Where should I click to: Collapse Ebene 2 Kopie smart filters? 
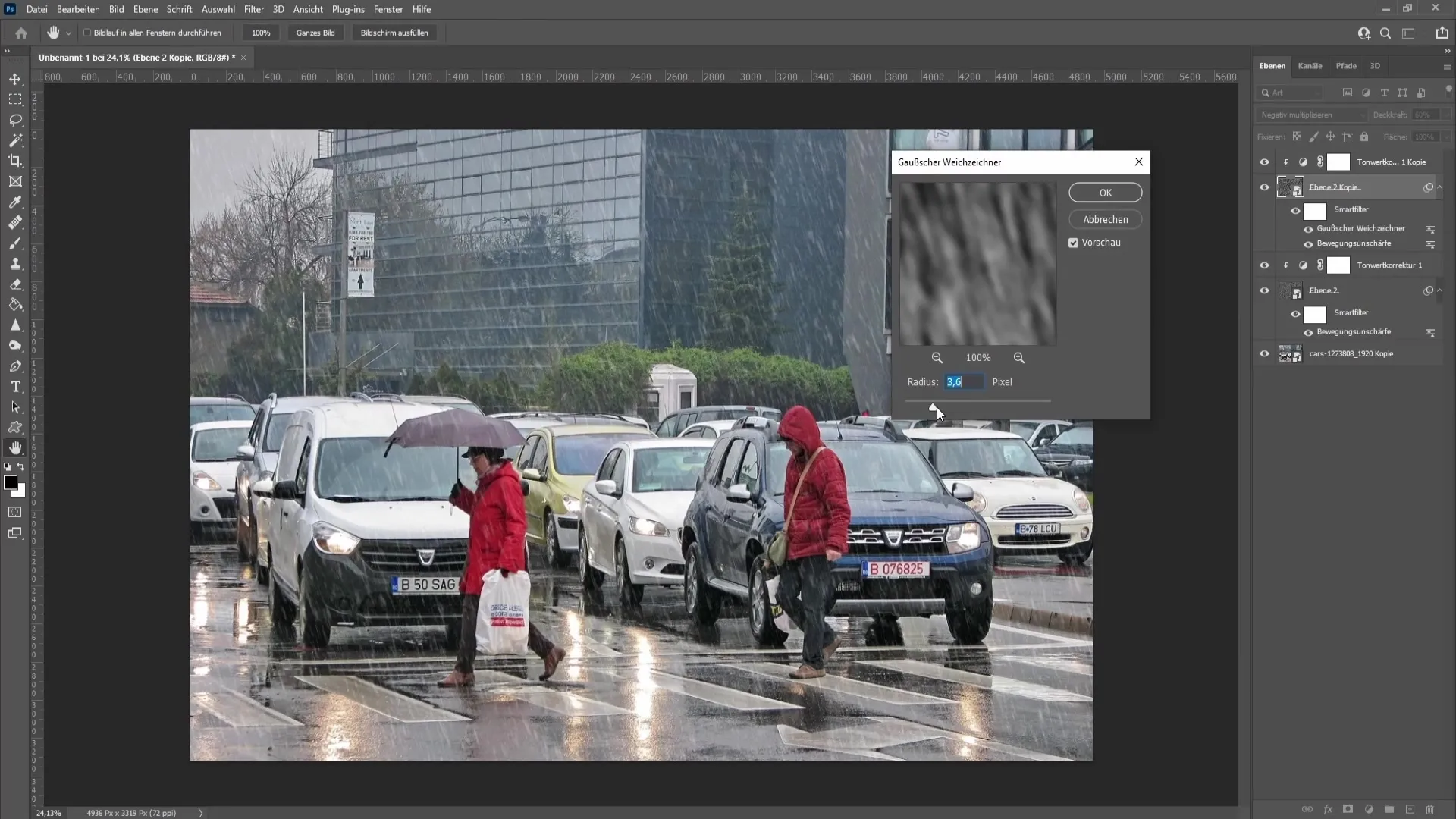1440,187
